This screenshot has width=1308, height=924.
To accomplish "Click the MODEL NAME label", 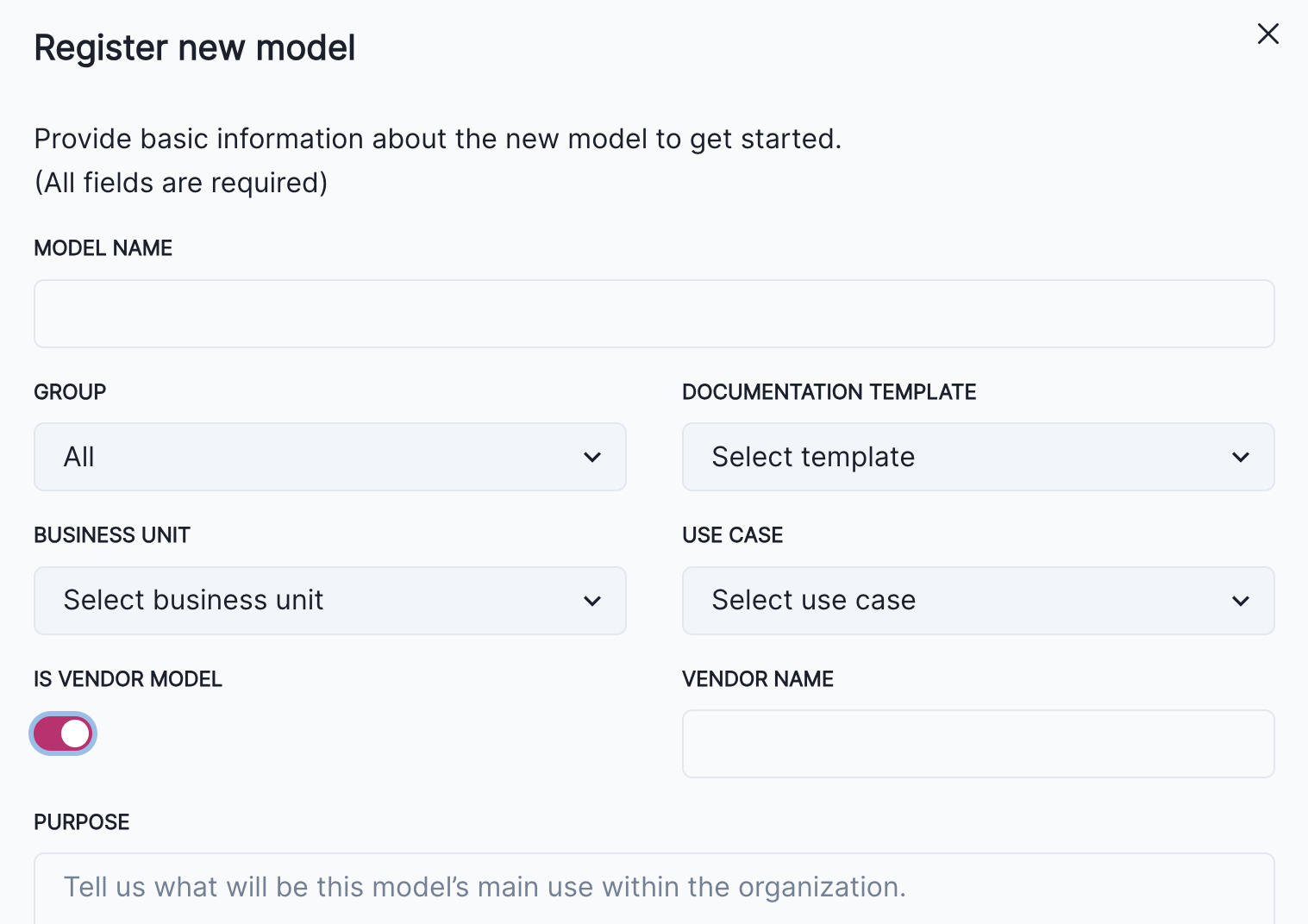I will (103, 248).
